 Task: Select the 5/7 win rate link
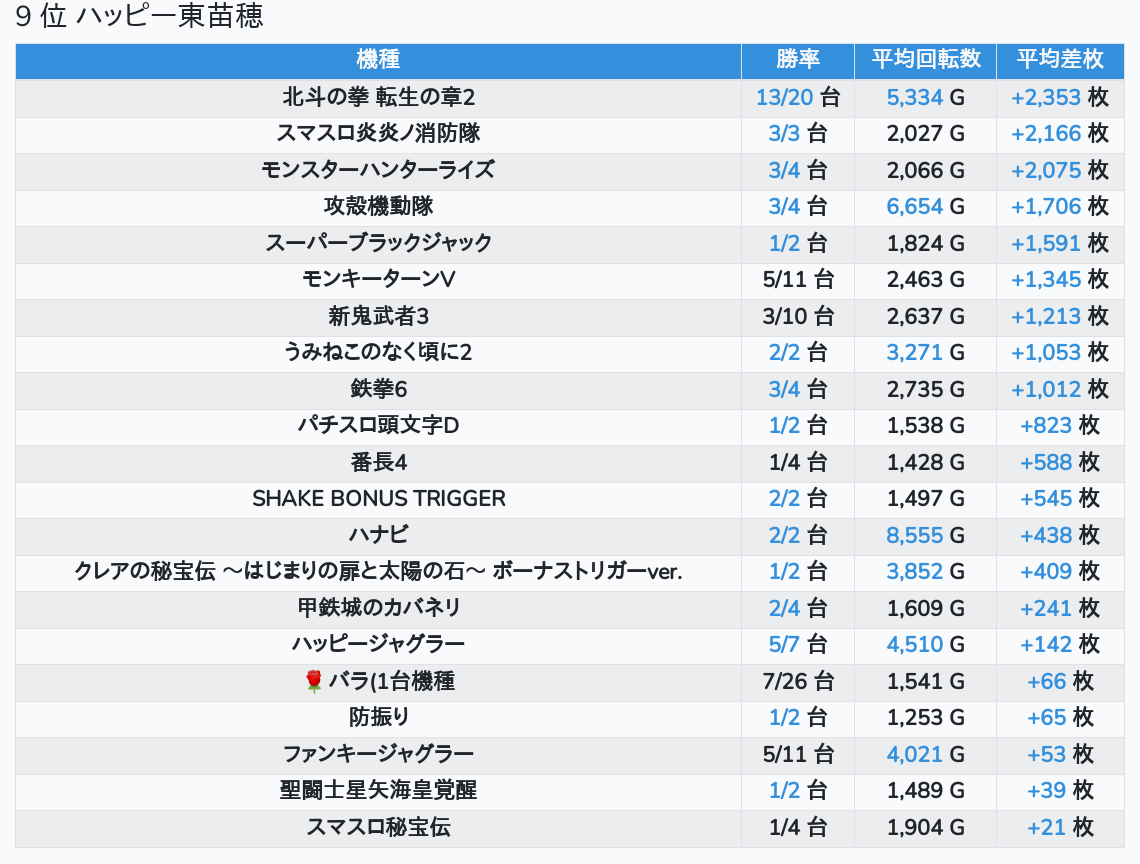[784, 645]
